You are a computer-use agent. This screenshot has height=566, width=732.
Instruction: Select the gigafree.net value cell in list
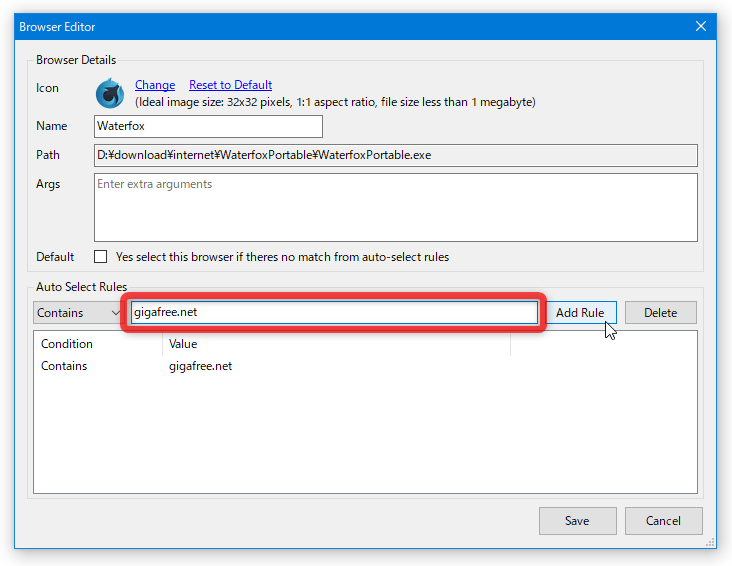click(x=200, y=366)
